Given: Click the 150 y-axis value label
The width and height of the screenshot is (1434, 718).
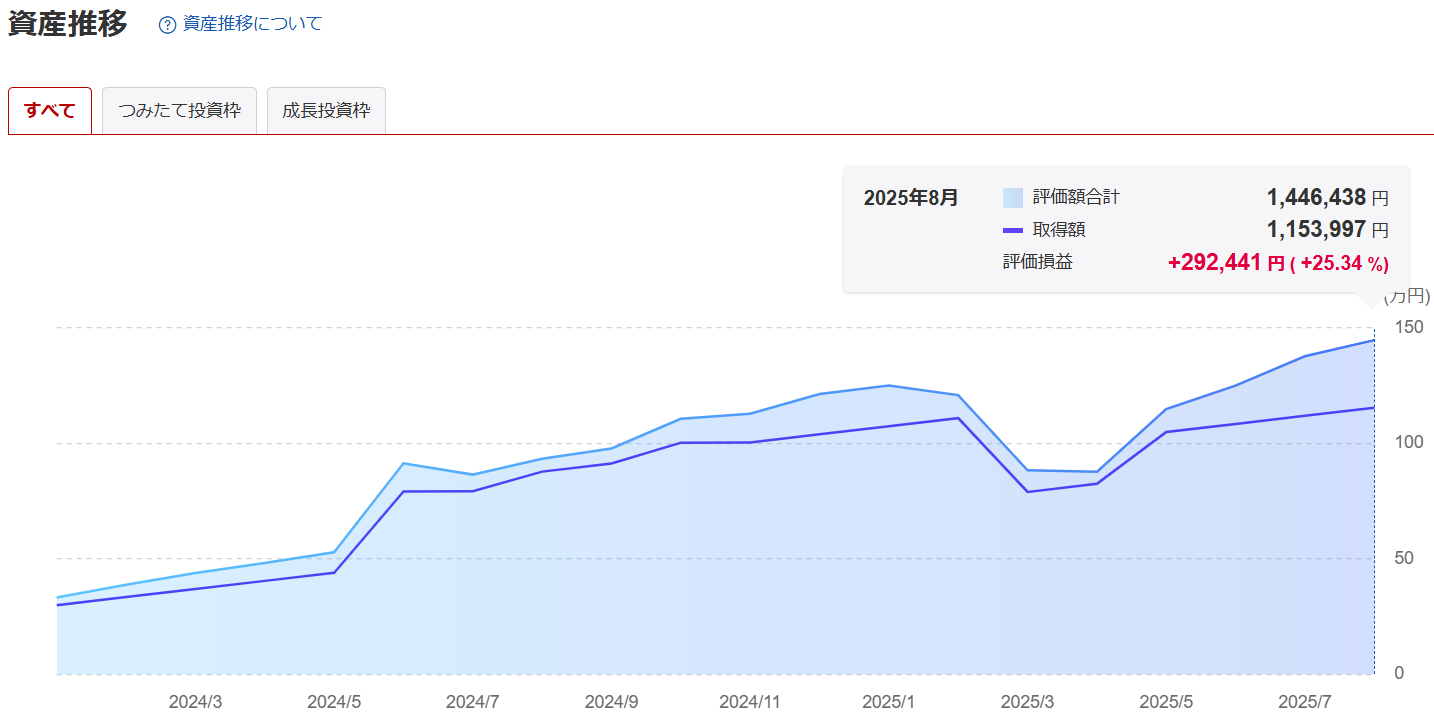Looking at the screenshot, I should click(1408, 327).
